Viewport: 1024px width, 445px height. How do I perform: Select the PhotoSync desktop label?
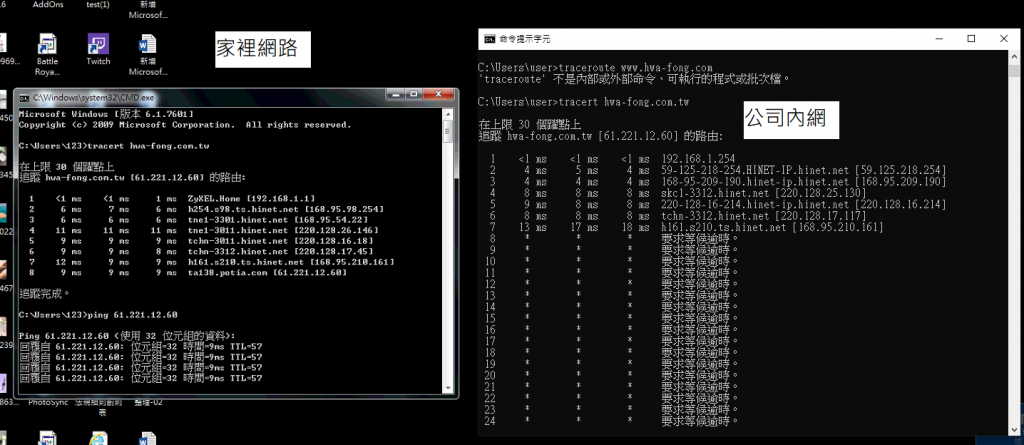click(x=48, y=403)
